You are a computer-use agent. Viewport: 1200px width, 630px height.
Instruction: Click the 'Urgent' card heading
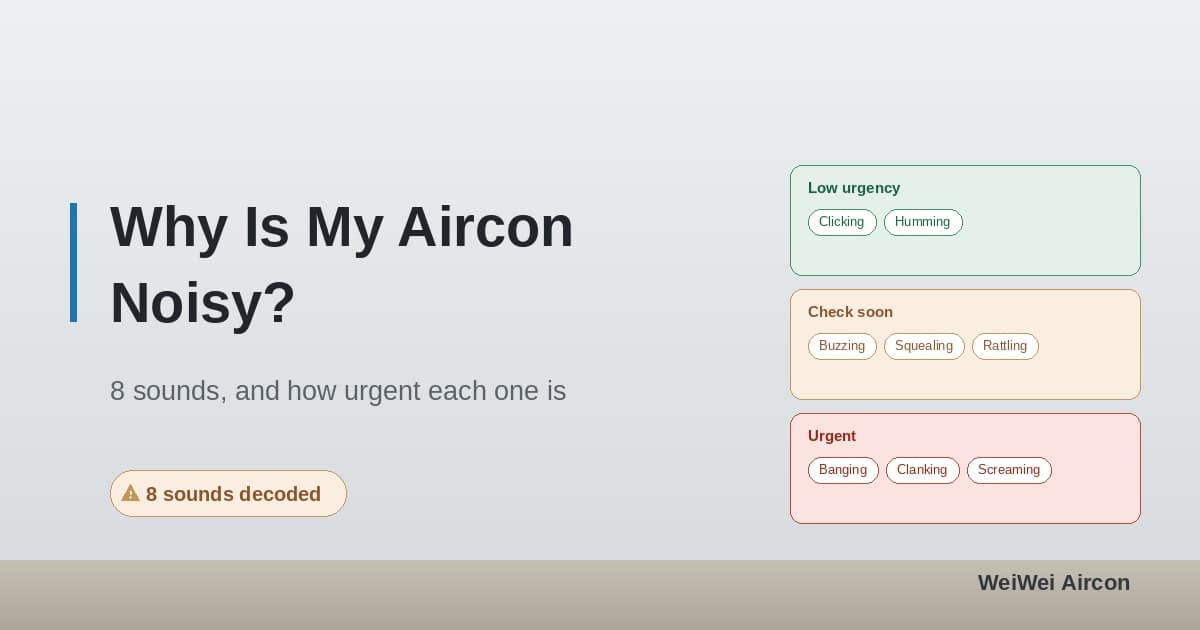coord(832,436)
